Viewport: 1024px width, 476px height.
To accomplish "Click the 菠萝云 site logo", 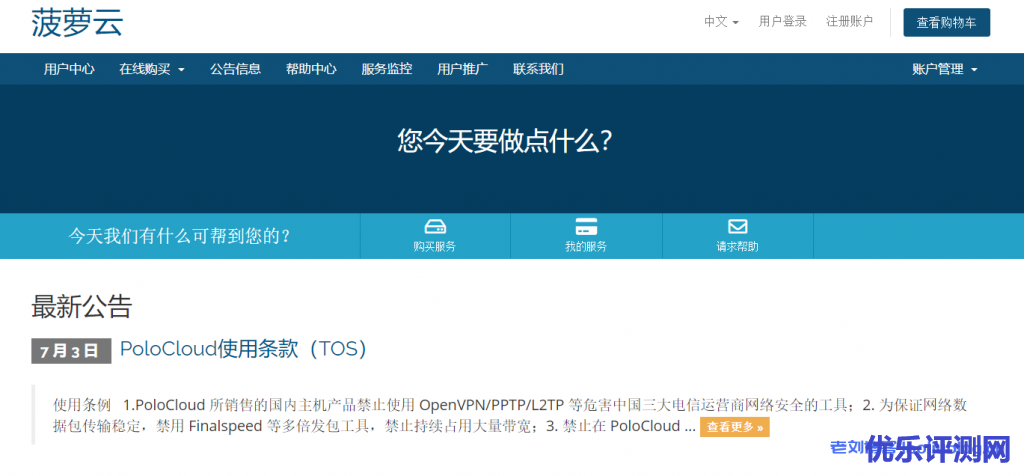I will pos(77,22).
